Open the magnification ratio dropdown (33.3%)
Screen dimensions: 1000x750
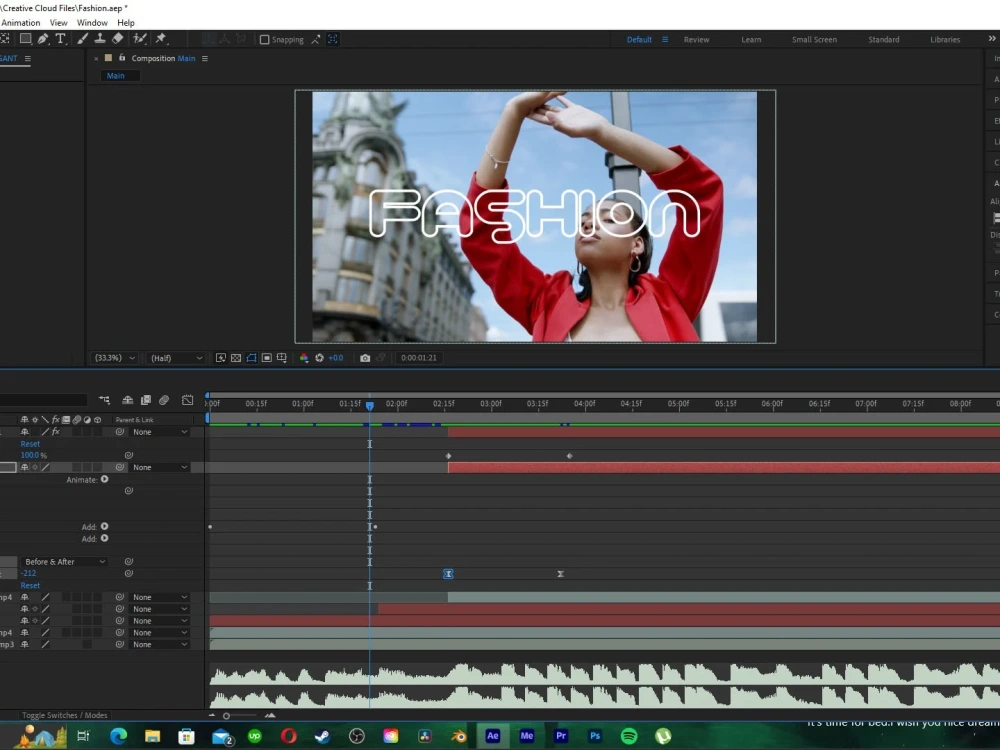(115, 358)
